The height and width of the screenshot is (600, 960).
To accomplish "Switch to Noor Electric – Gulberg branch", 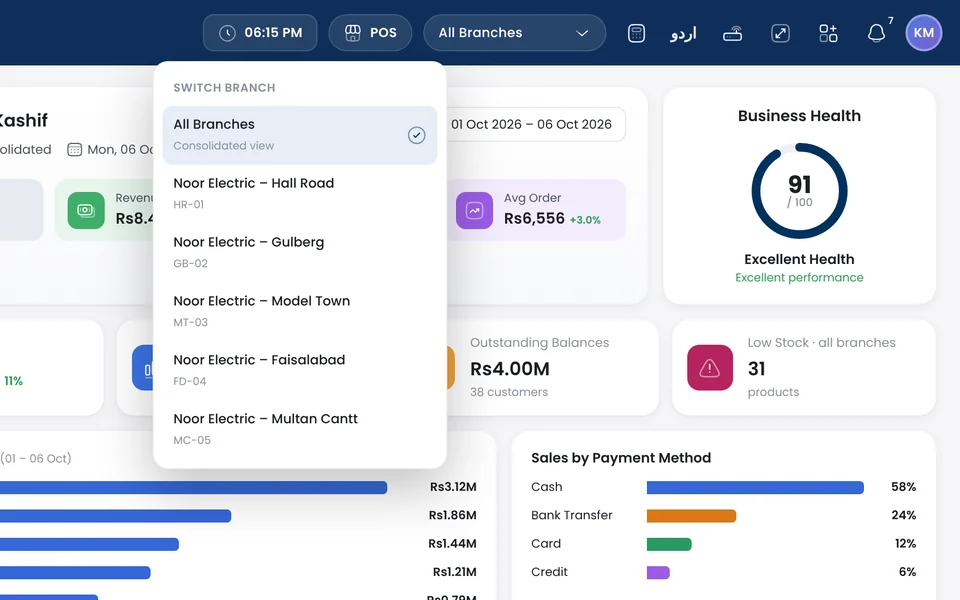I will (300, 252).
